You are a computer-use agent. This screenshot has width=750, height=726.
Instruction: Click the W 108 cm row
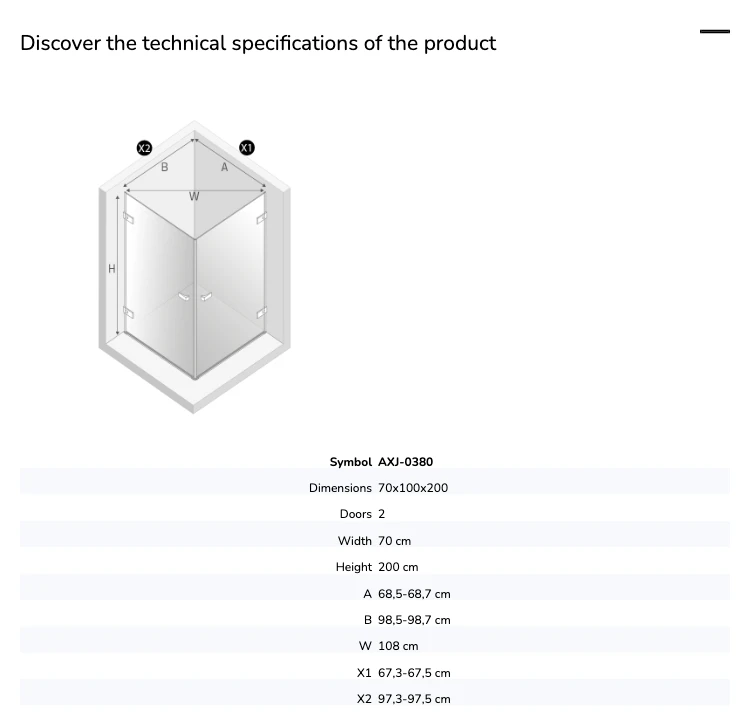[375, 646]
